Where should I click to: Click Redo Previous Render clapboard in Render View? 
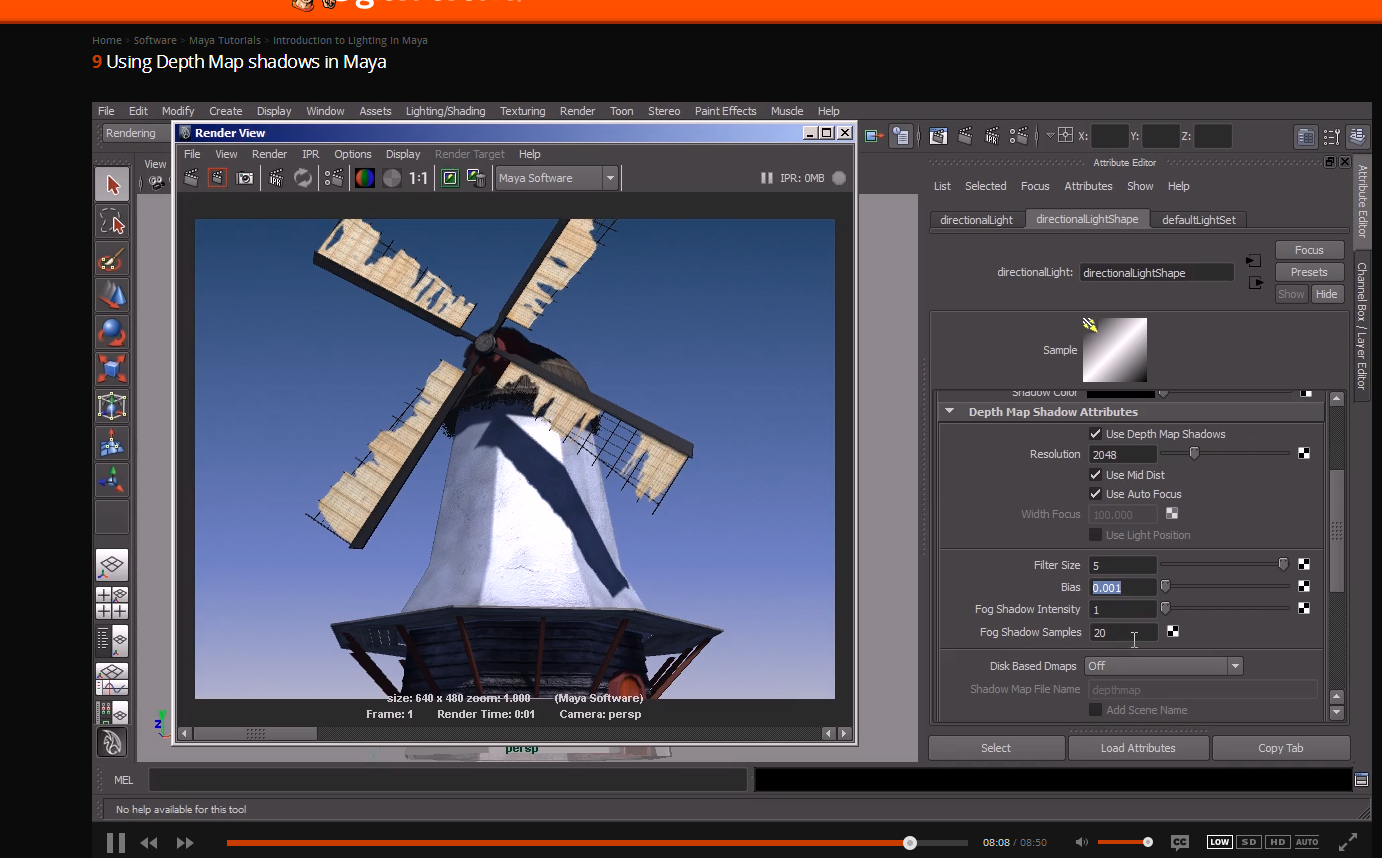tap(191, 178)
